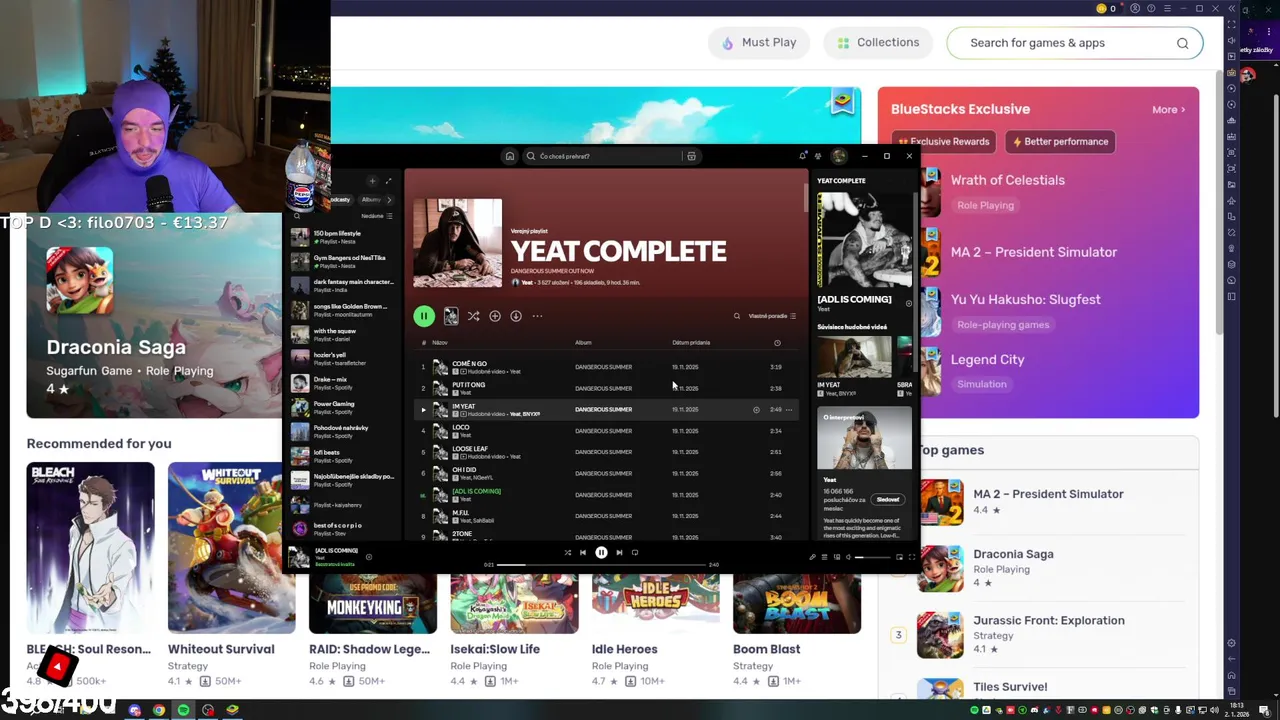Select the Podcasty filter chip
This screenshot has width=1280, height=720.
click(340, 200)
